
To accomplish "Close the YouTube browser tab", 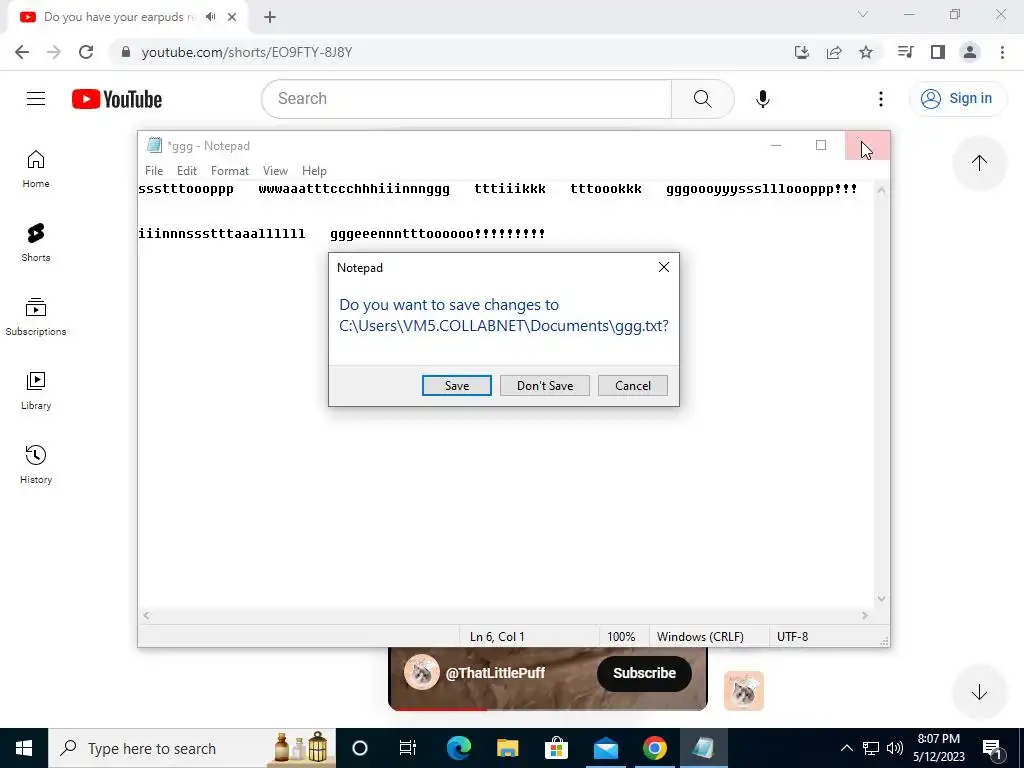I will coord(232,17).
